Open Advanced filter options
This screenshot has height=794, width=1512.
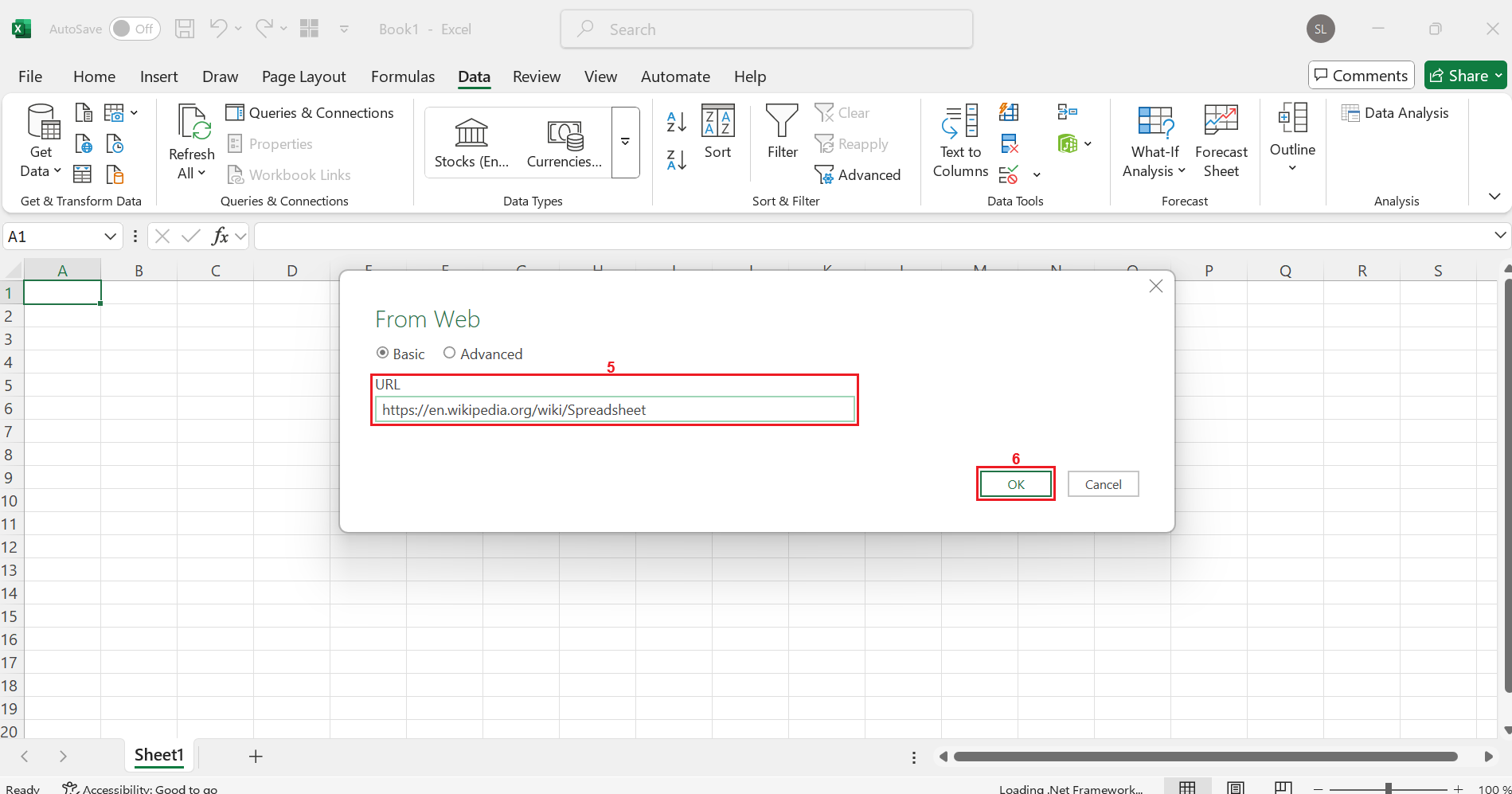[x=858, y=174]
